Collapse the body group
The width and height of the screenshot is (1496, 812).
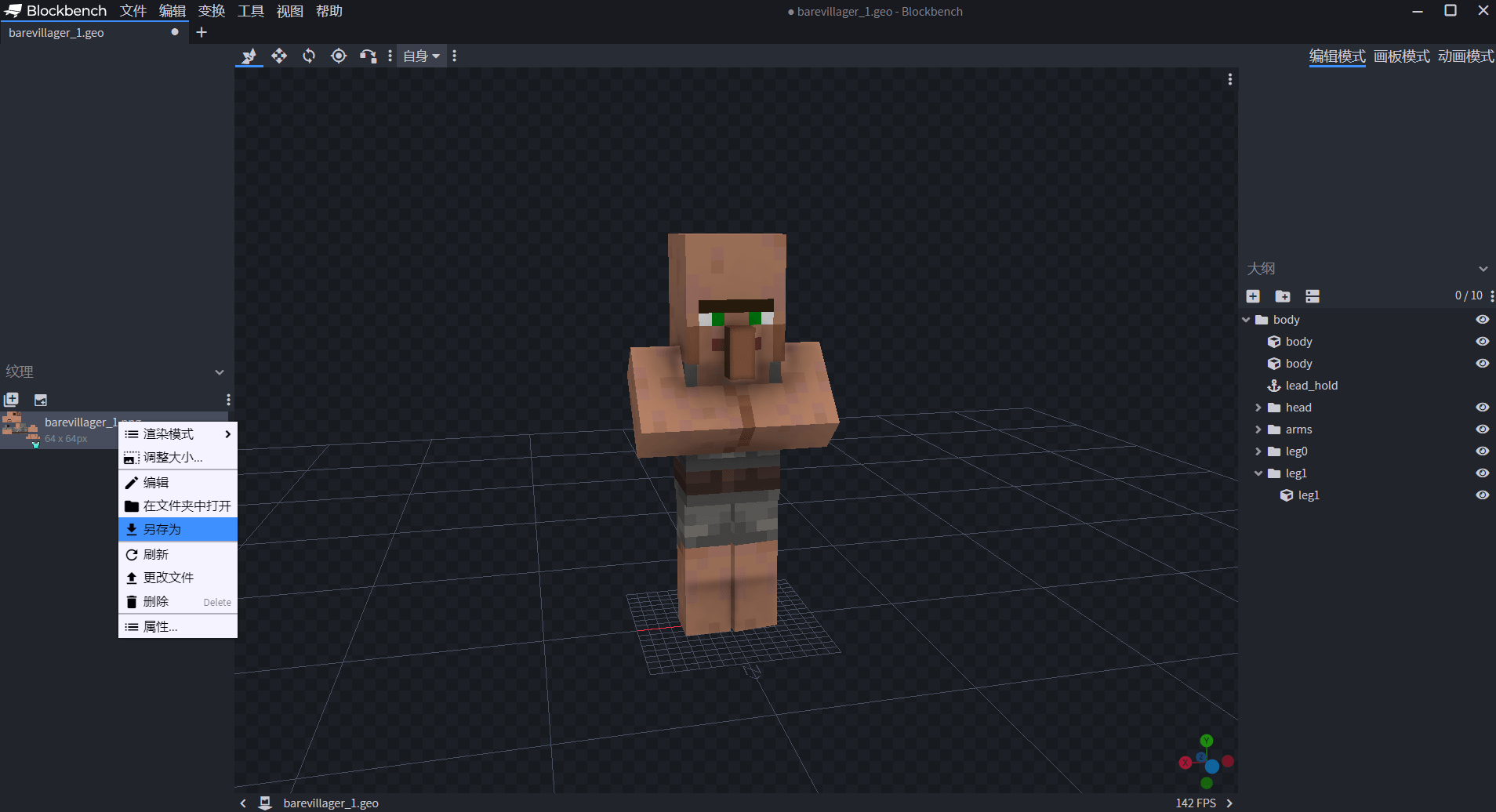tap(1246, 320)
